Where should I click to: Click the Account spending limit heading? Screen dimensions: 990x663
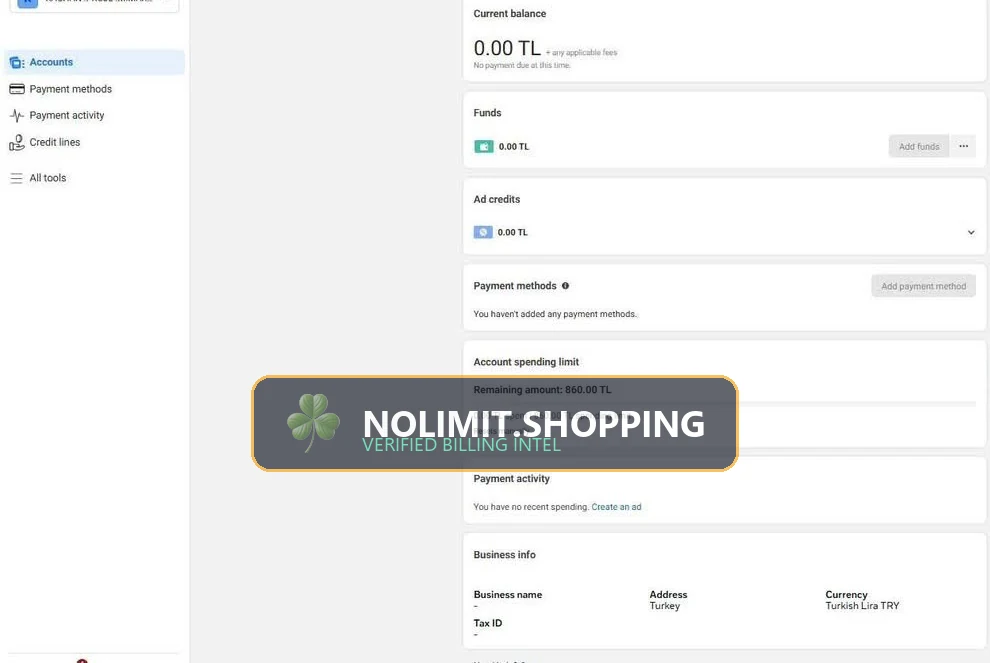pos(526,362)
